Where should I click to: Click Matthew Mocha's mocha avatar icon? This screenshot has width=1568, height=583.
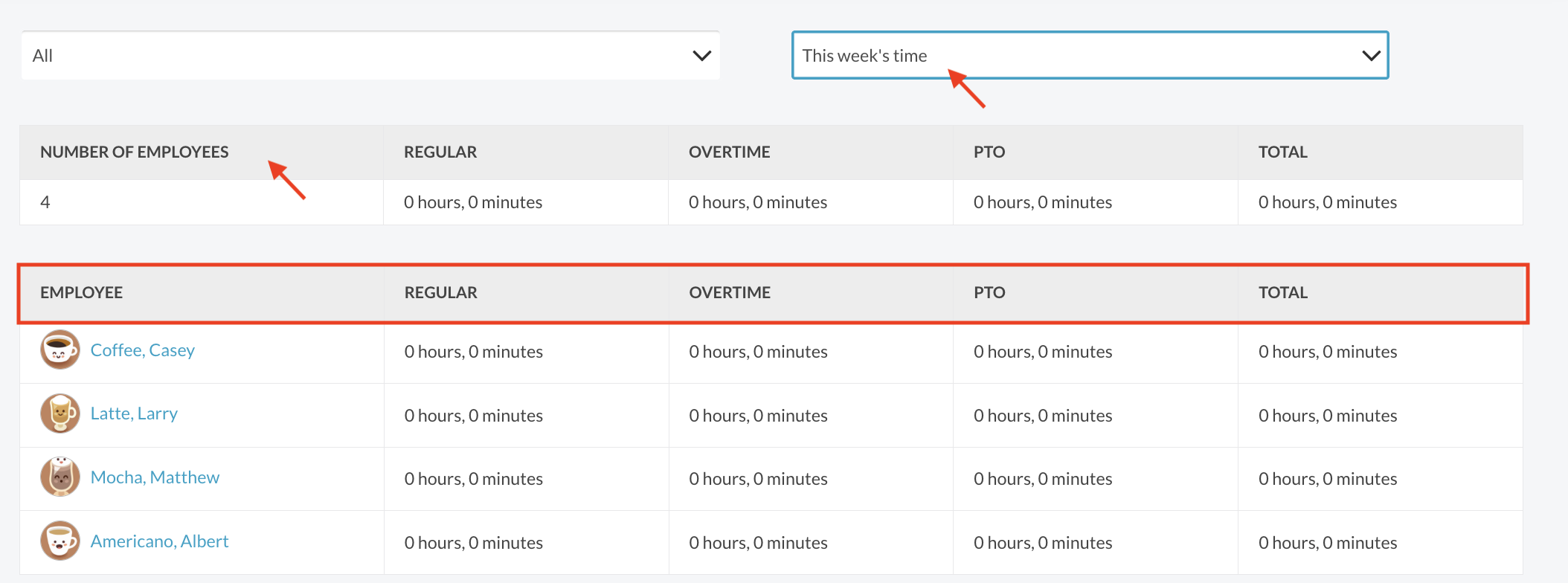pos(60,477)
